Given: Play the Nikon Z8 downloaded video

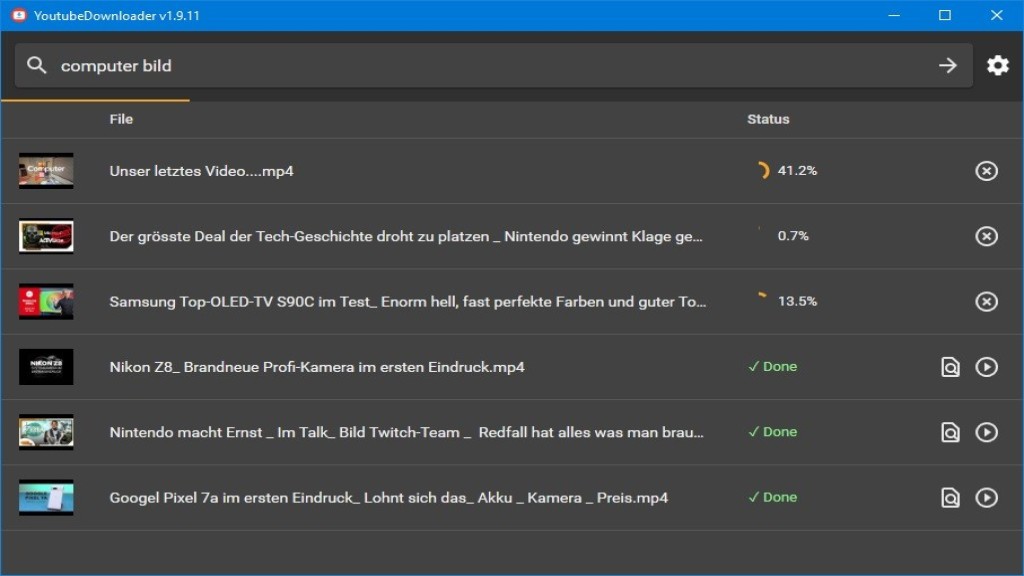Looking at the screenshot, I should click(x=986, y=366).
